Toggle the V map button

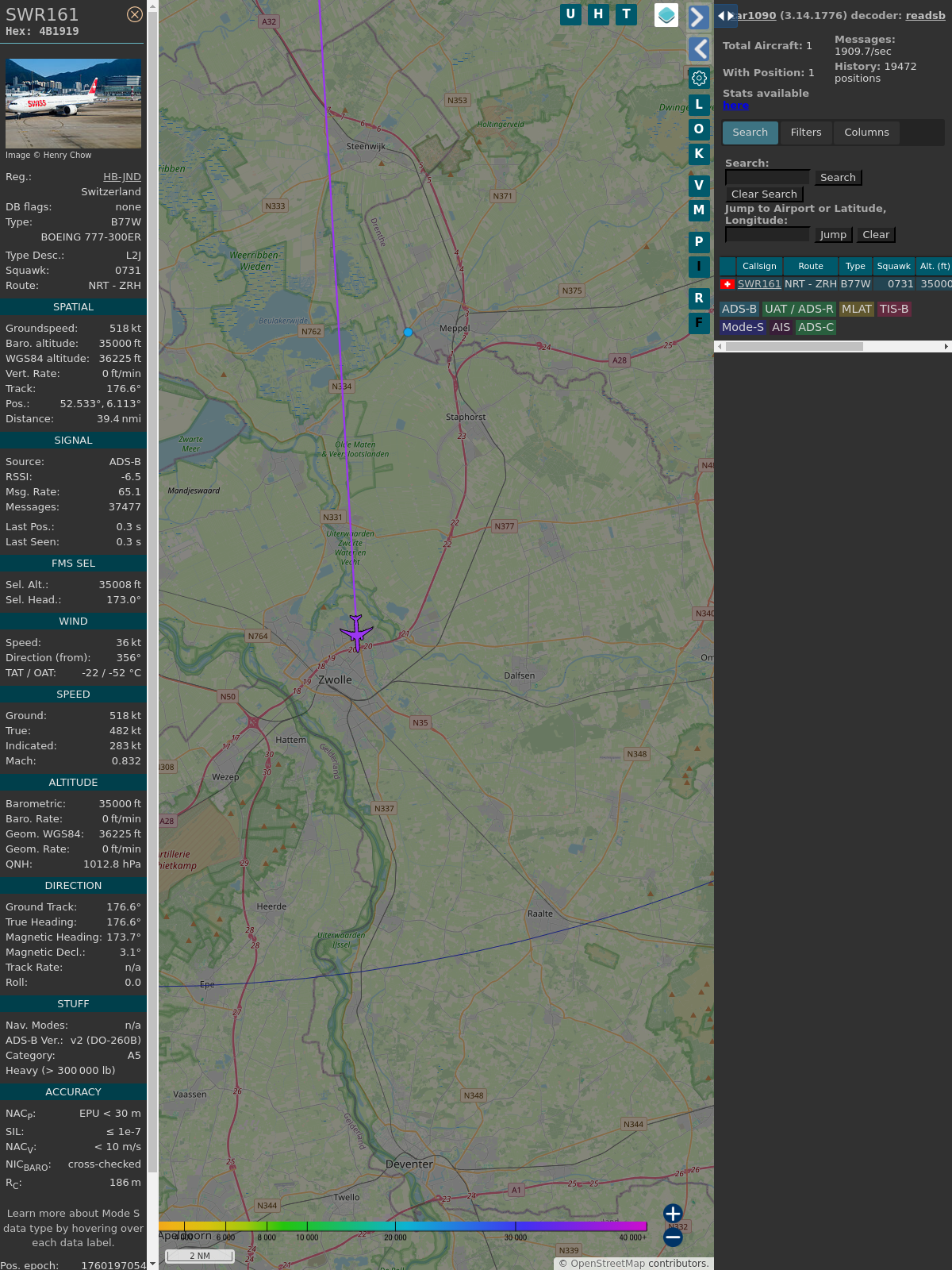(699, 185)
